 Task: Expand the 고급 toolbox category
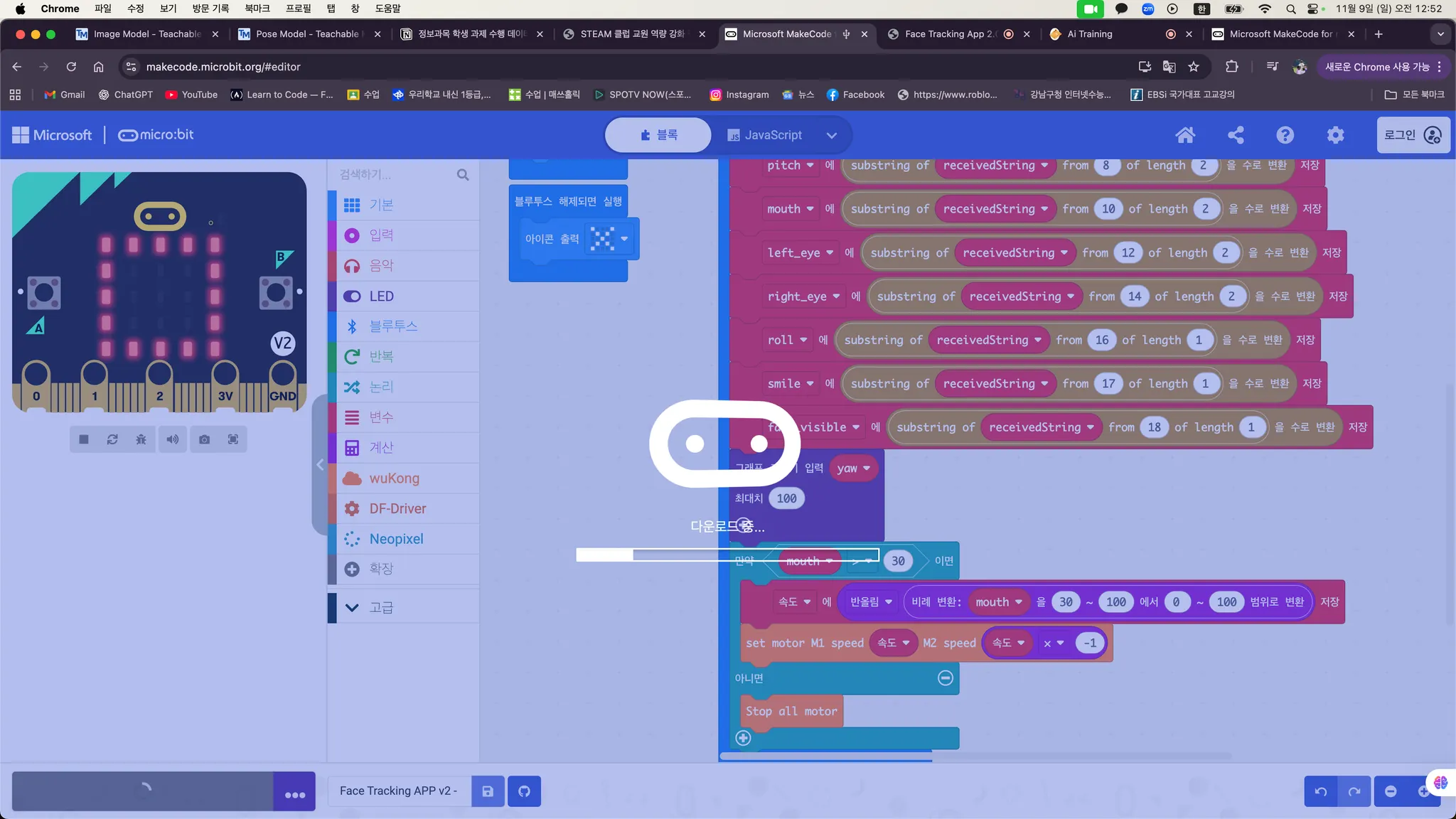tap(381, 607)
